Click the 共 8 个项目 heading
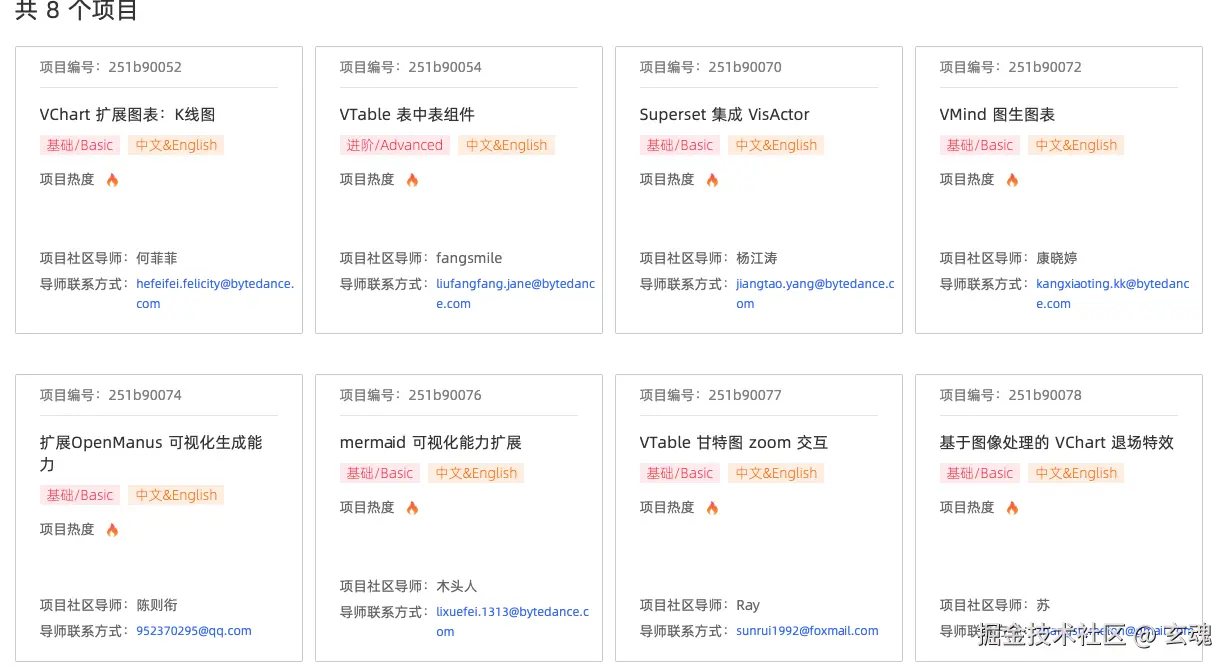This screenshot has width=1232, height=668. pos(77,12)
